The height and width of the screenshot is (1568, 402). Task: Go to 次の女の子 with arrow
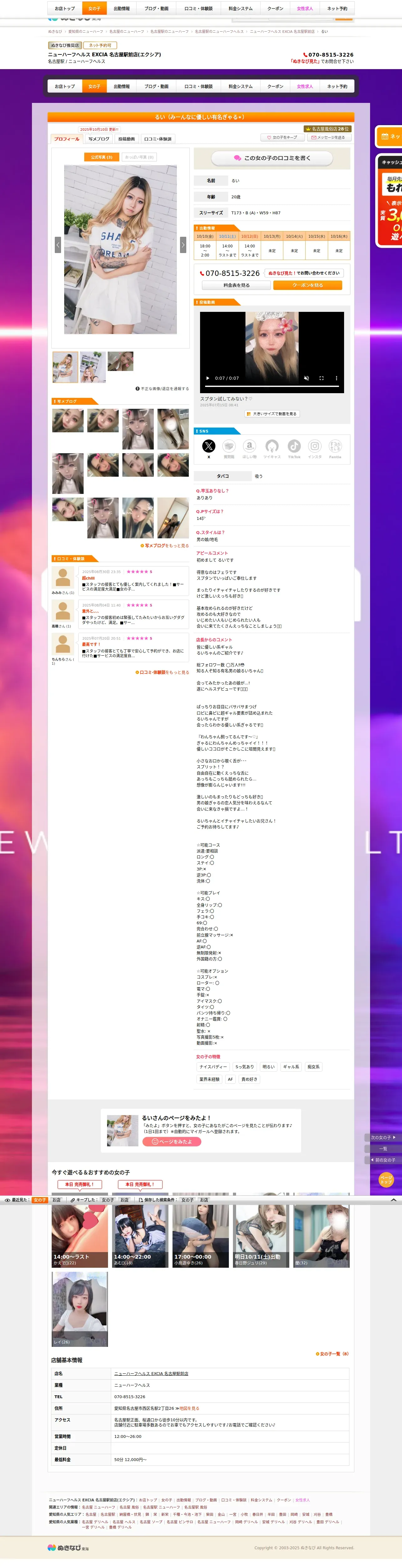point(383,1137)
